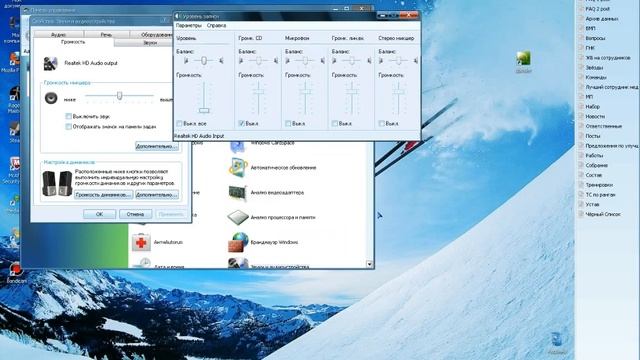Click Дополнительно... button under mixer volume

tap(157, 146)
